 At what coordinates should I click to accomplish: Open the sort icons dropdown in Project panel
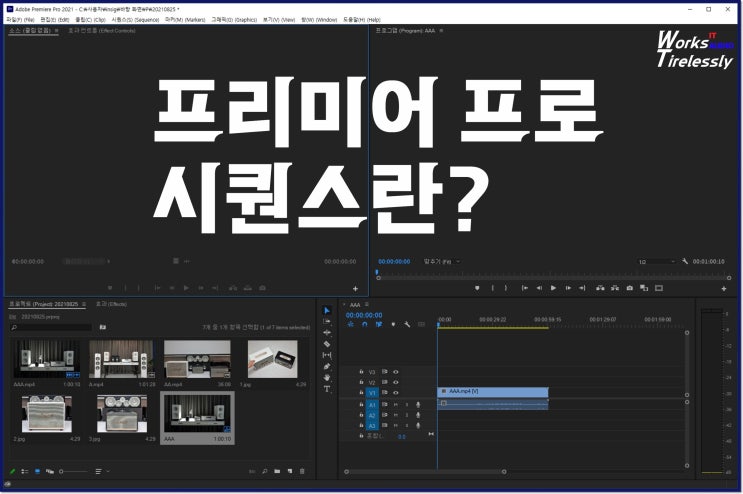(x=102, y=471)
